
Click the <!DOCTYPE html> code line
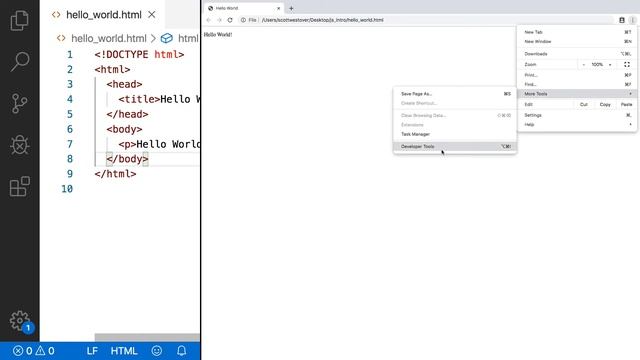139,54
